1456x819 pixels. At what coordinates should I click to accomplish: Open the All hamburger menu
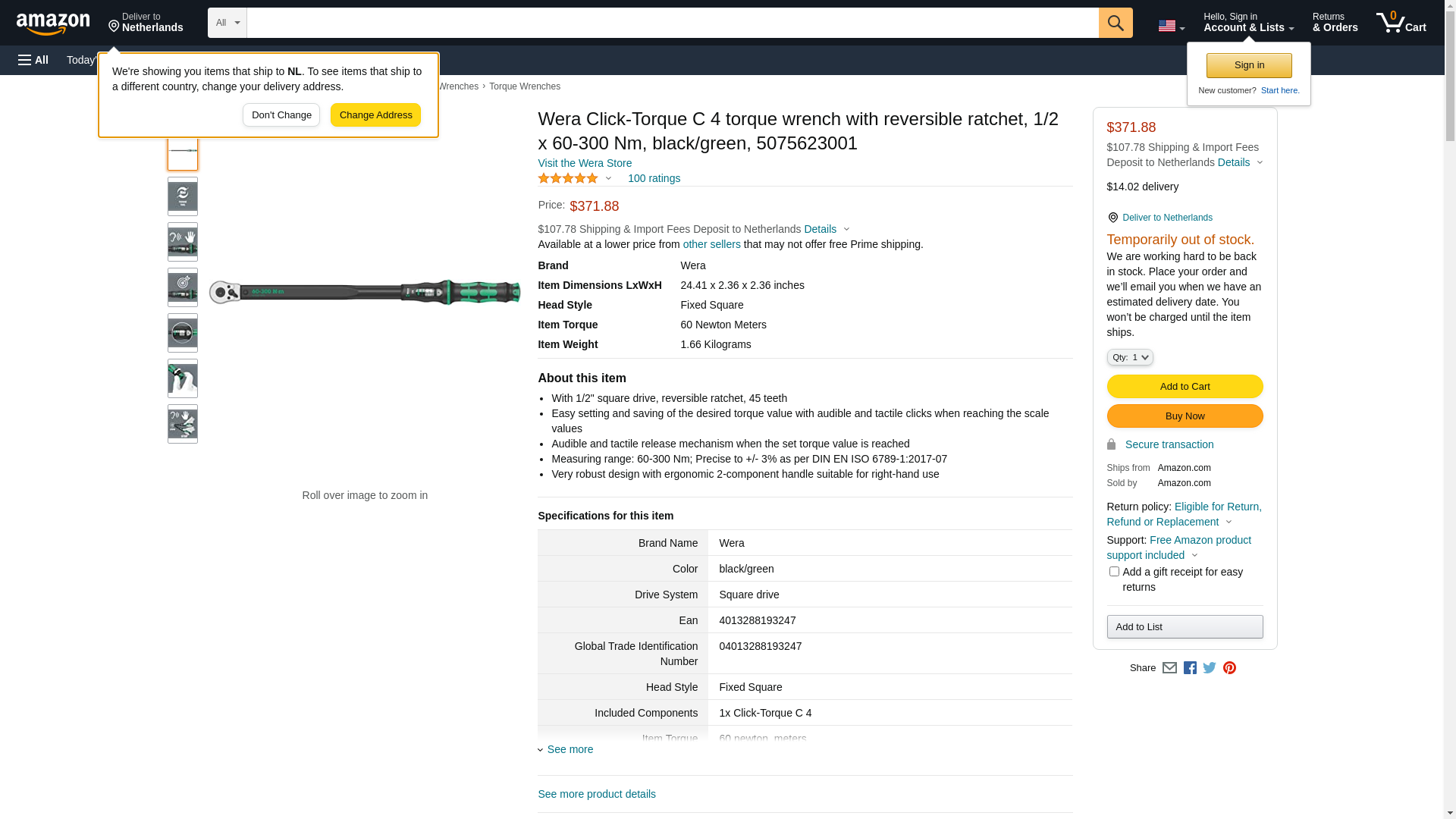coord(33,60)
